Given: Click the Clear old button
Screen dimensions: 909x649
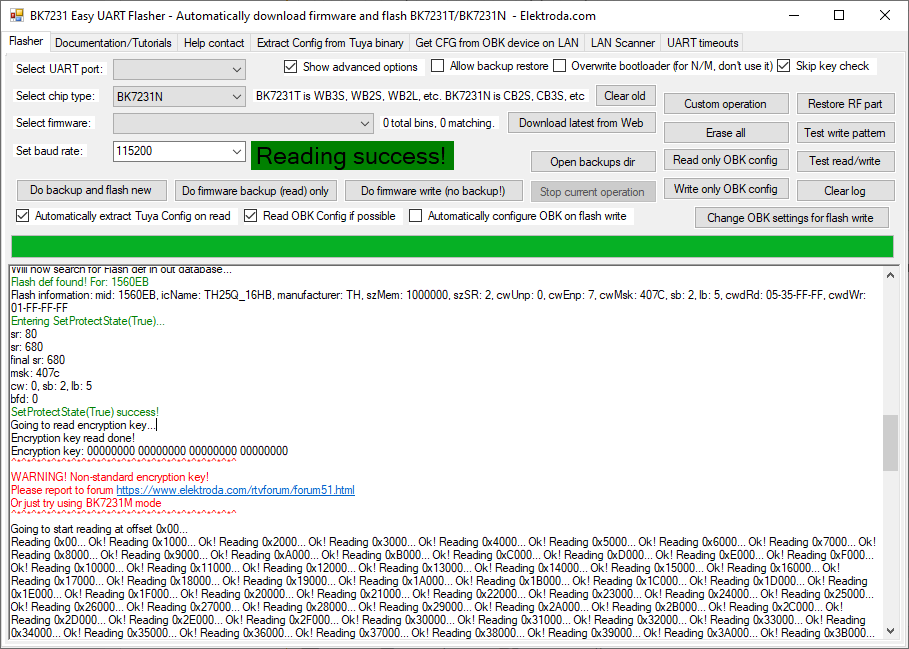Looking at the screenshot, I should (x=625, y=96).
